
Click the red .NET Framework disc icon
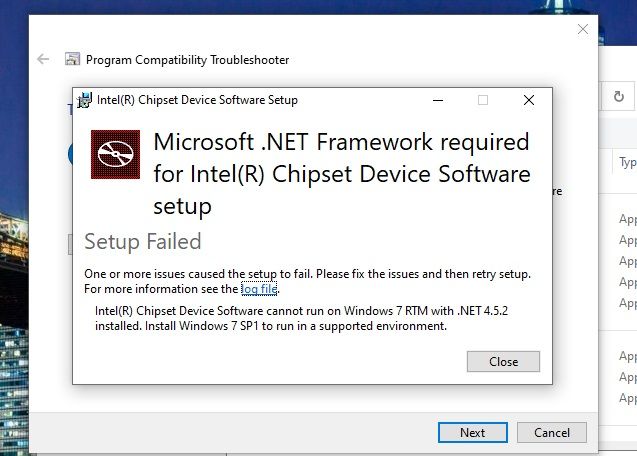click(115, 155)
